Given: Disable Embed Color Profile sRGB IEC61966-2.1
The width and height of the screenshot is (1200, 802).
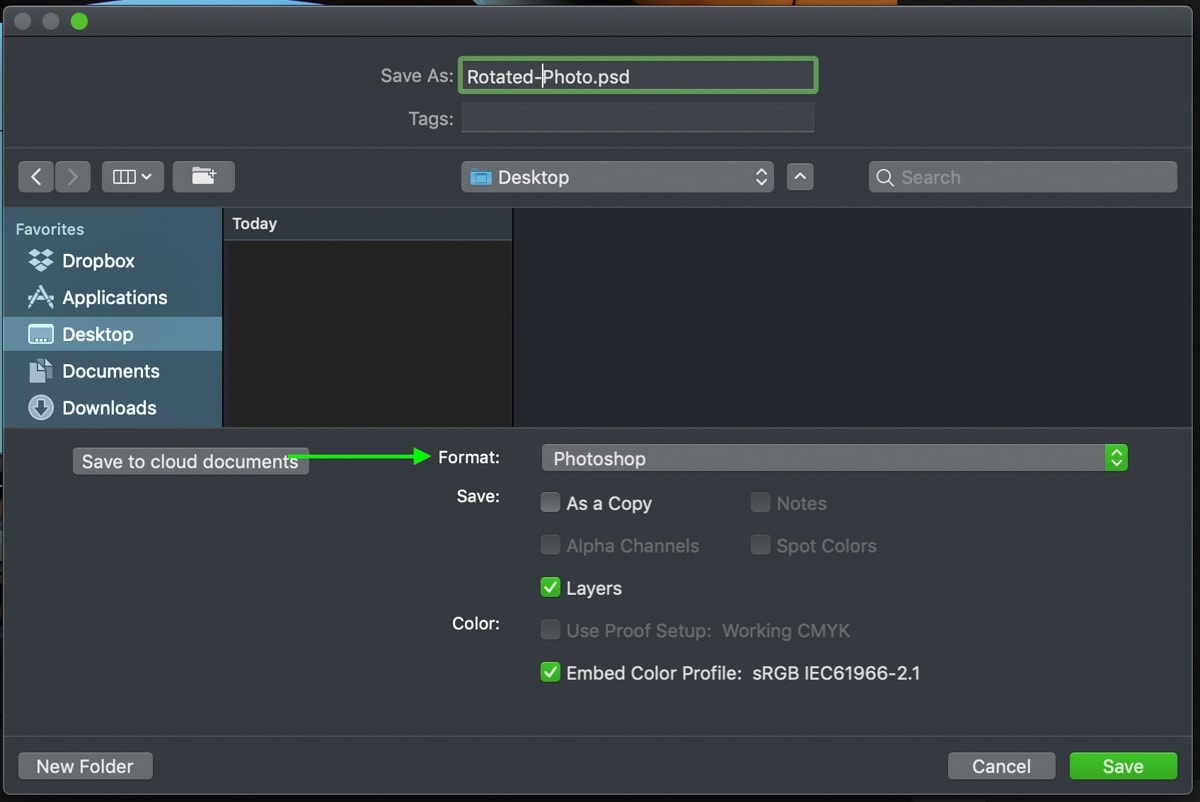Looking at the screenshot, I should (x=550, y=672).
